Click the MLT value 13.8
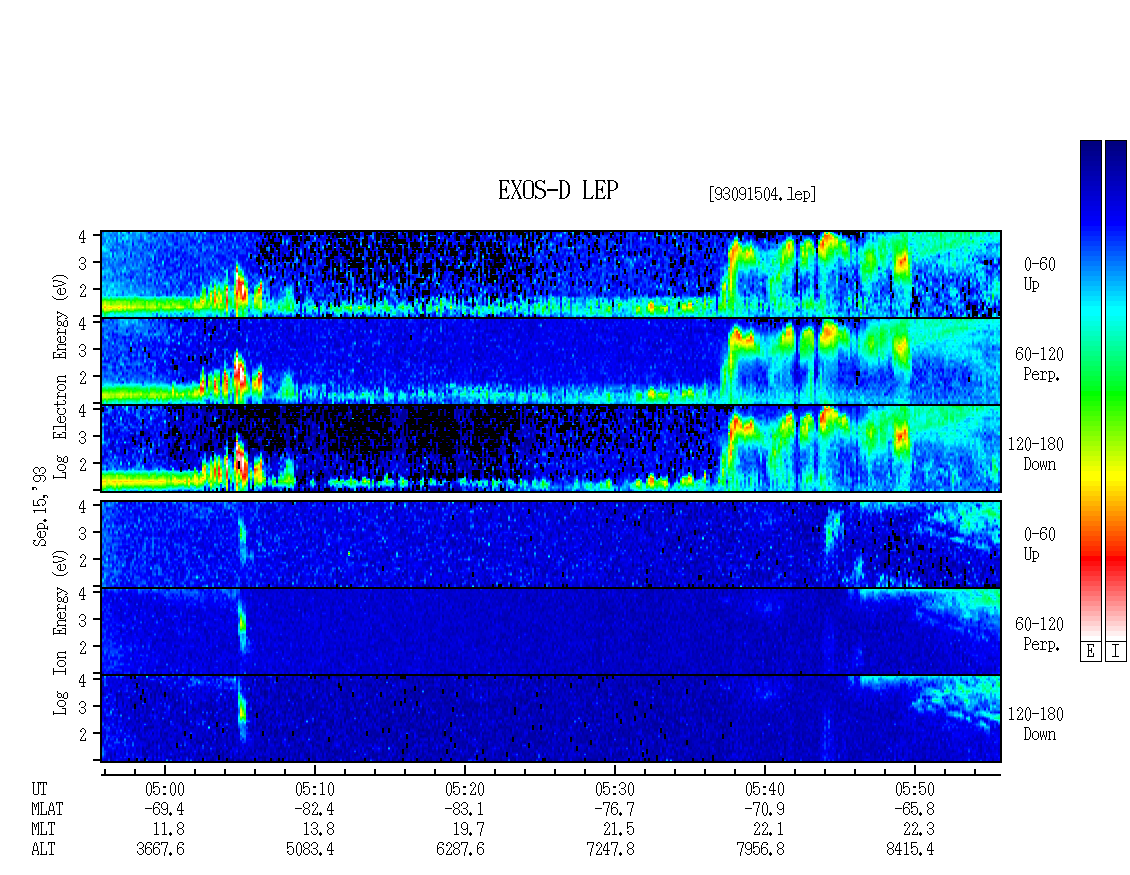The height and width of the screenshot is (875, 1130). click(x=318, y=830)
